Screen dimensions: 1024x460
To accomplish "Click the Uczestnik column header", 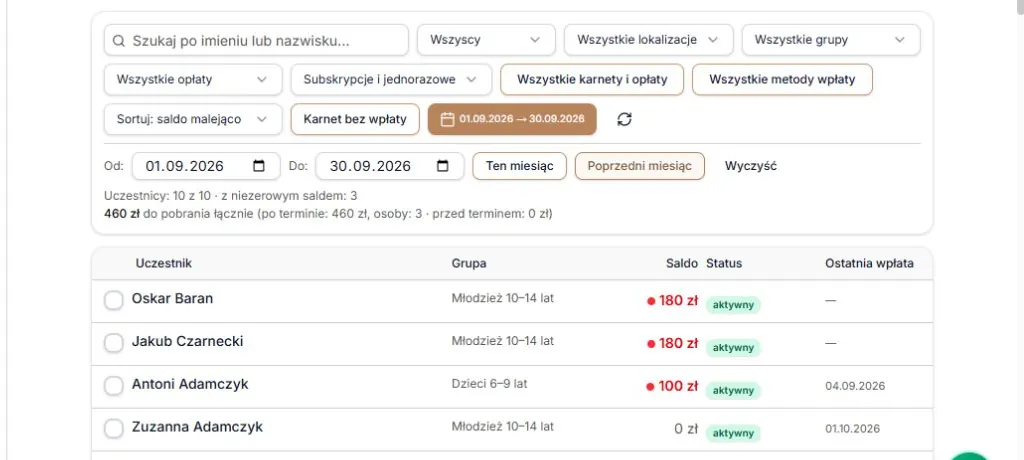I will click(164, 263).
